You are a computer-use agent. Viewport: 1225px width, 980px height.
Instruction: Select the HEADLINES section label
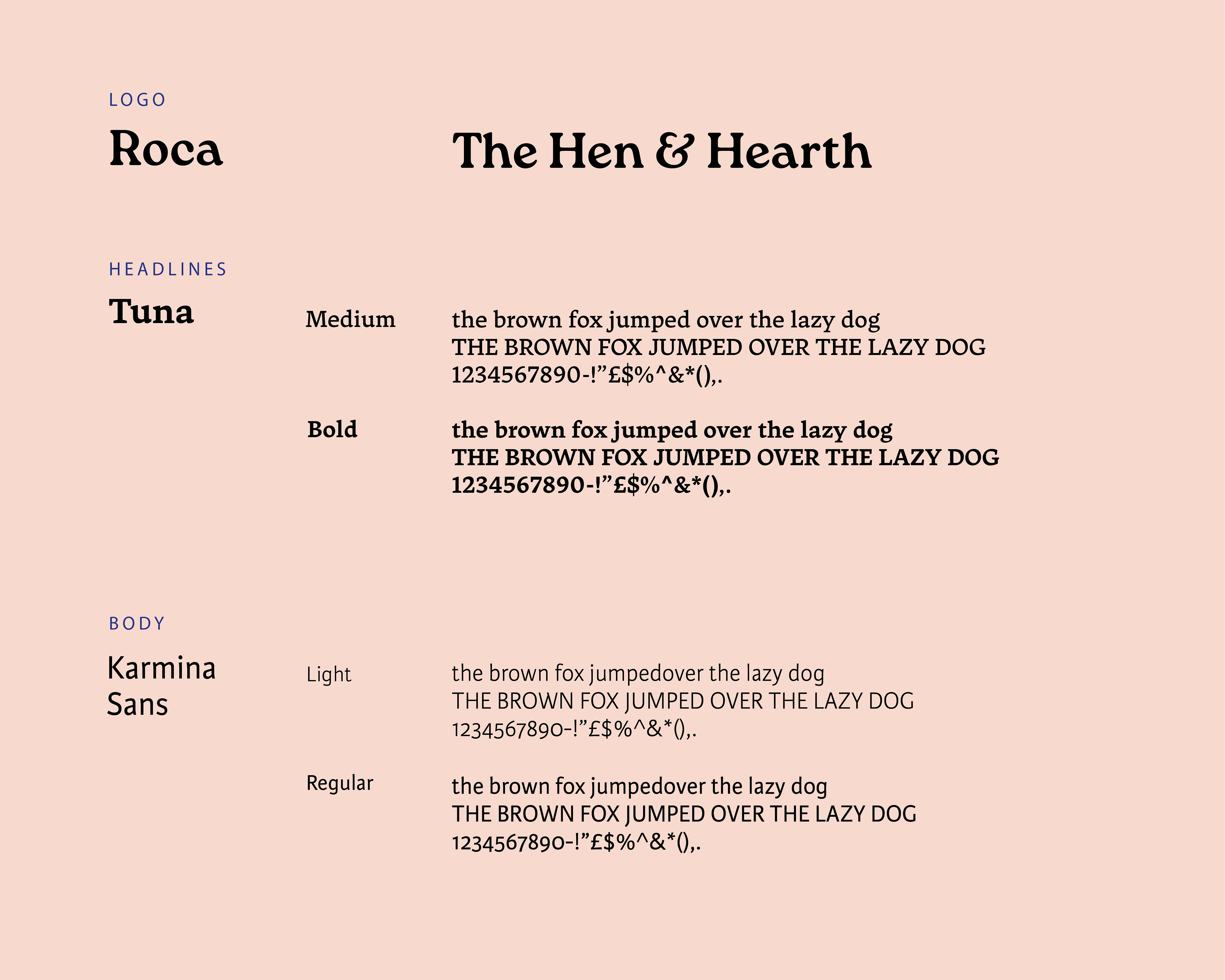click(x=167, y=269)
